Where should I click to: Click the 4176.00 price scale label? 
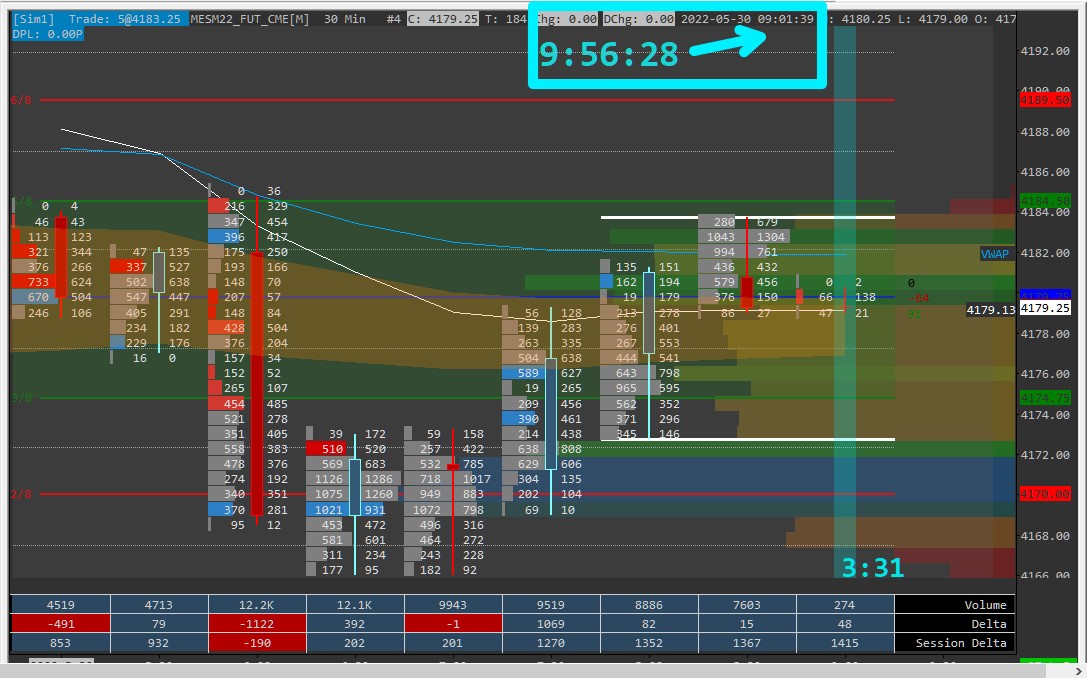click(1045, 374)
